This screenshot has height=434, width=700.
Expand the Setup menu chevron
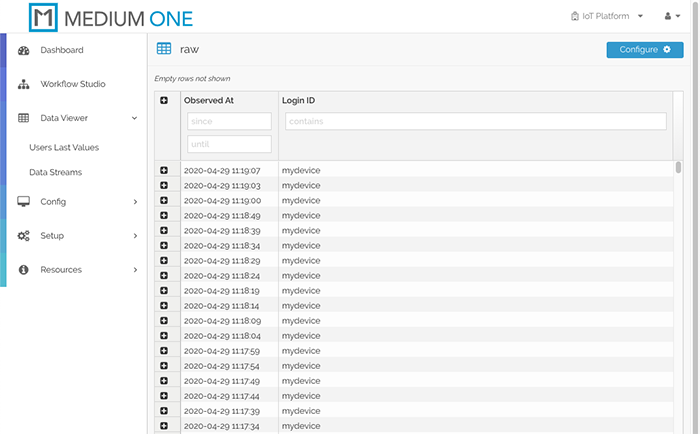pos(134,236)
